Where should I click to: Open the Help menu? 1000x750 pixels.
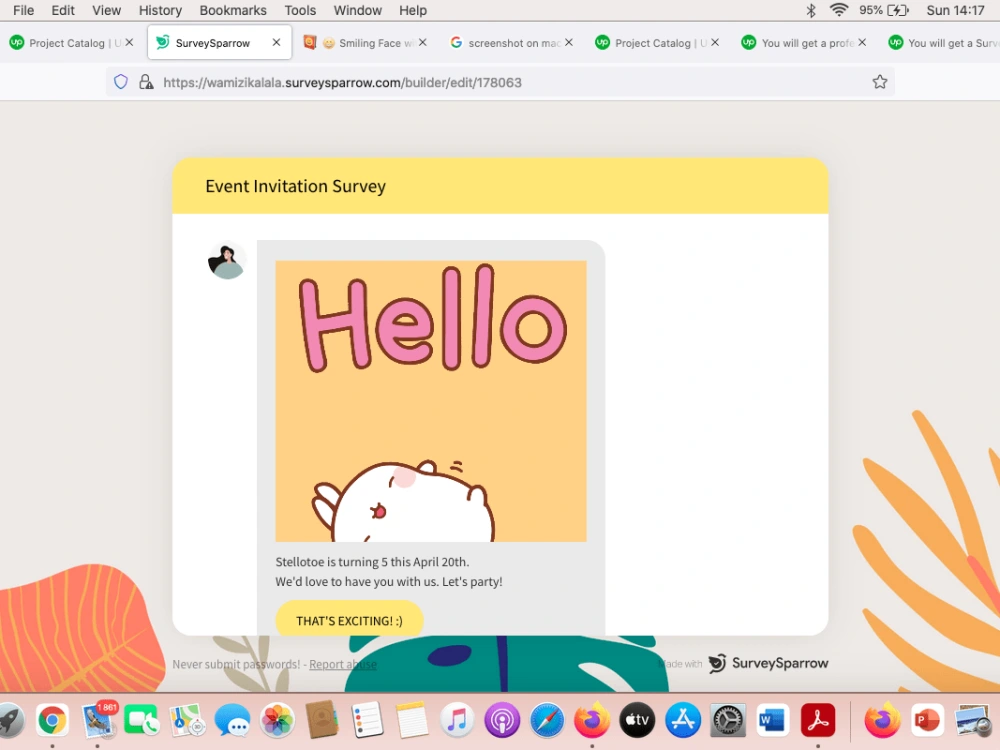413,10
